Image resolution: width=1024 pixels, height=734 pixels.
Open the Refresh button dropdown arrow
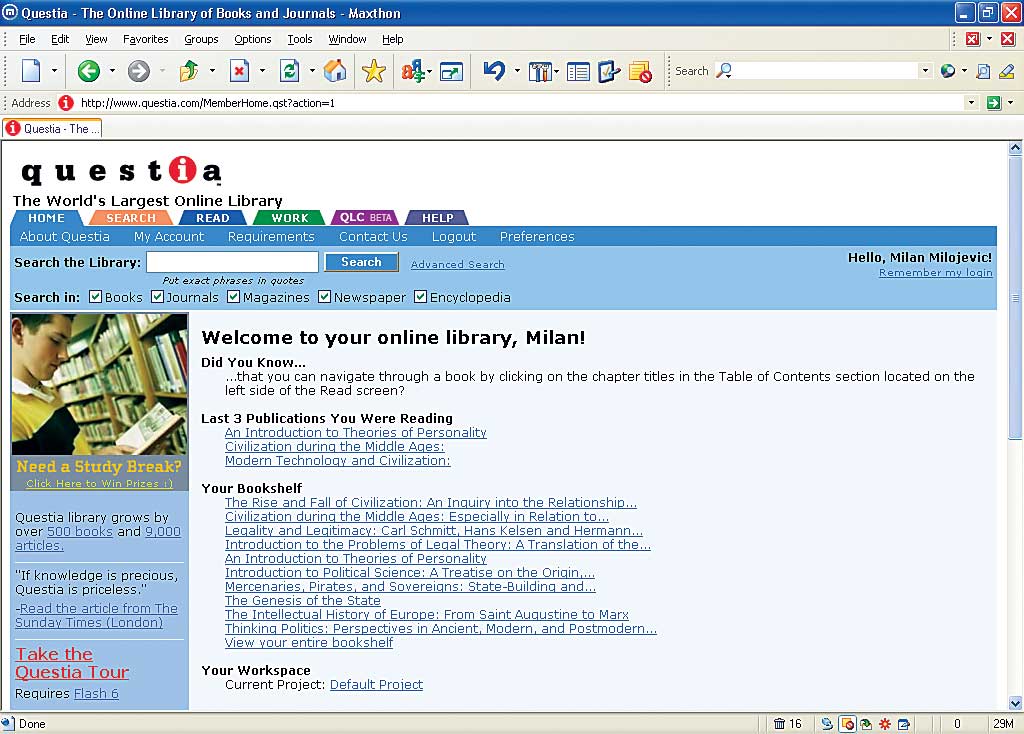click(x=312, y=71)
